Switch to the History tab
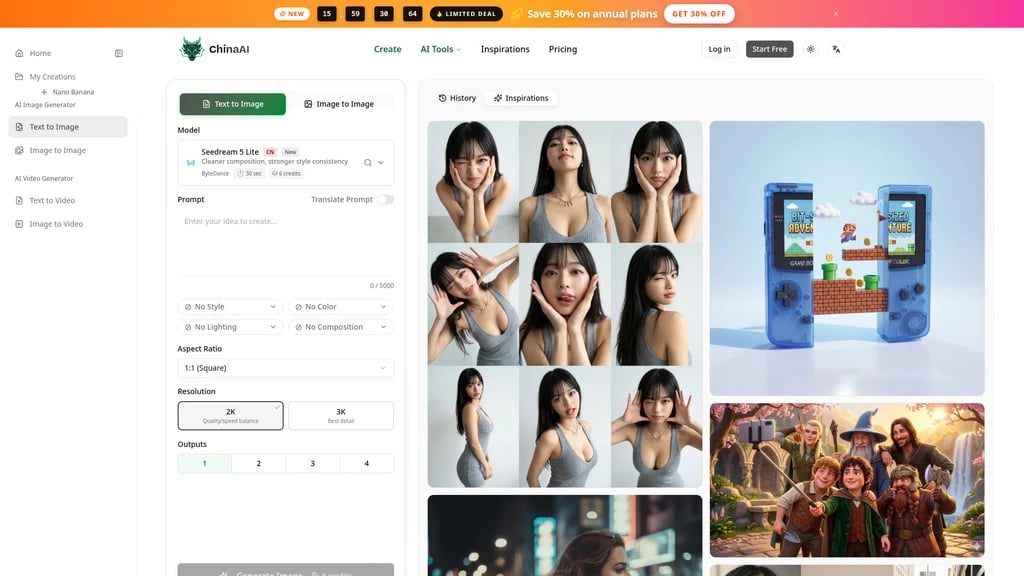The image size is (1024, 576). tap(457, 98)
